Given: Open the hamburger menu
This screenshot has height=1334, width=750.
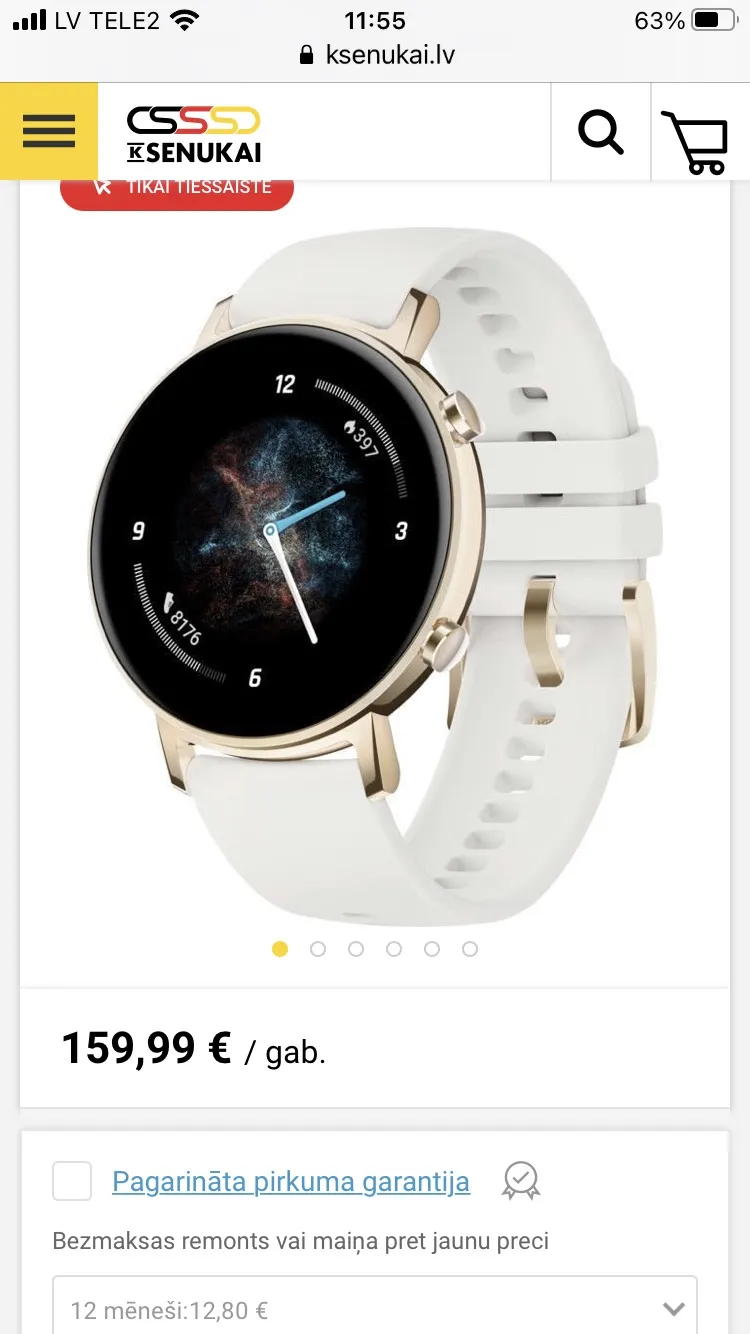Looking at the screenshot, I should coord(49,131).
